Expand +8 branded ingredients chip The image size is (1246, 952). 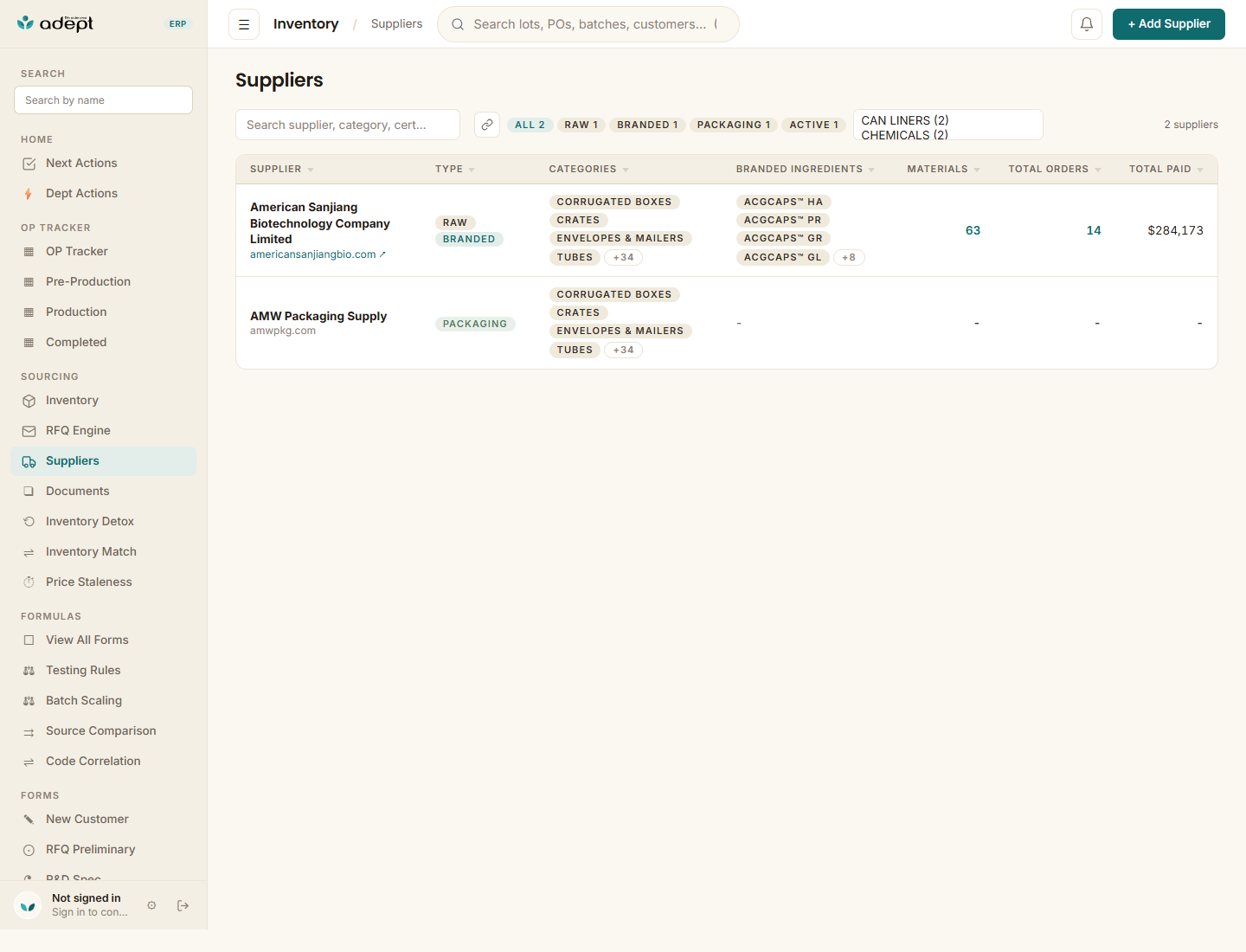coord(849,257)
